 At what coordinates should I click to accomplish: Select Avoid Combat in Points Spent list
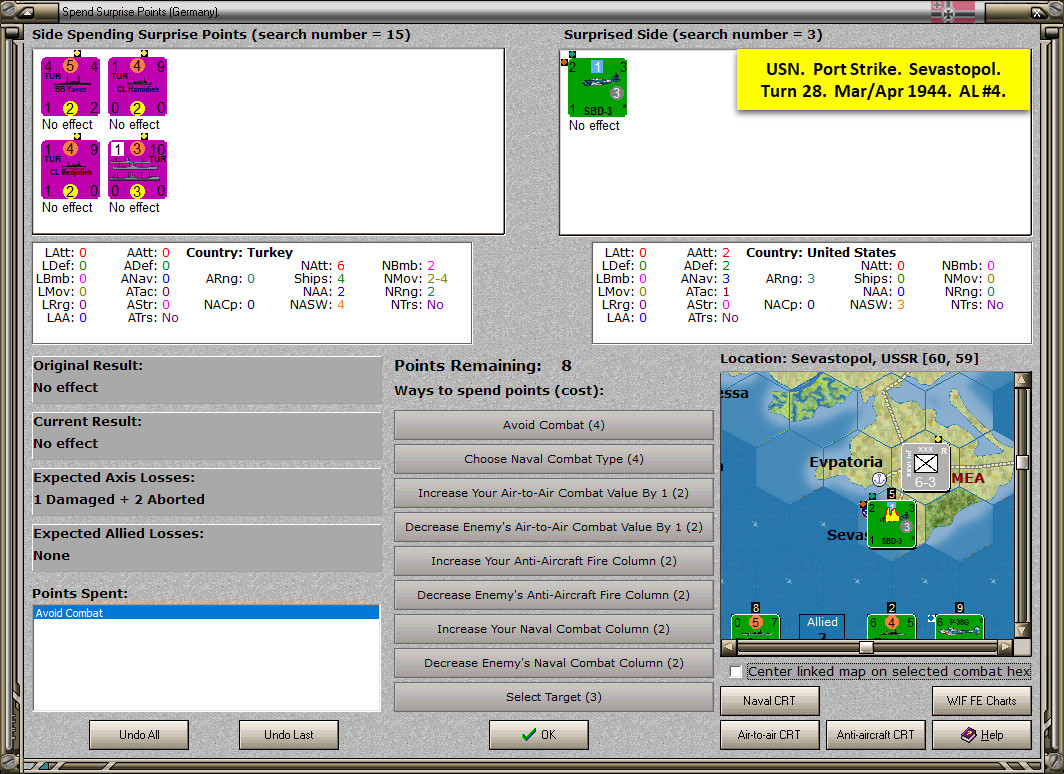206,613
